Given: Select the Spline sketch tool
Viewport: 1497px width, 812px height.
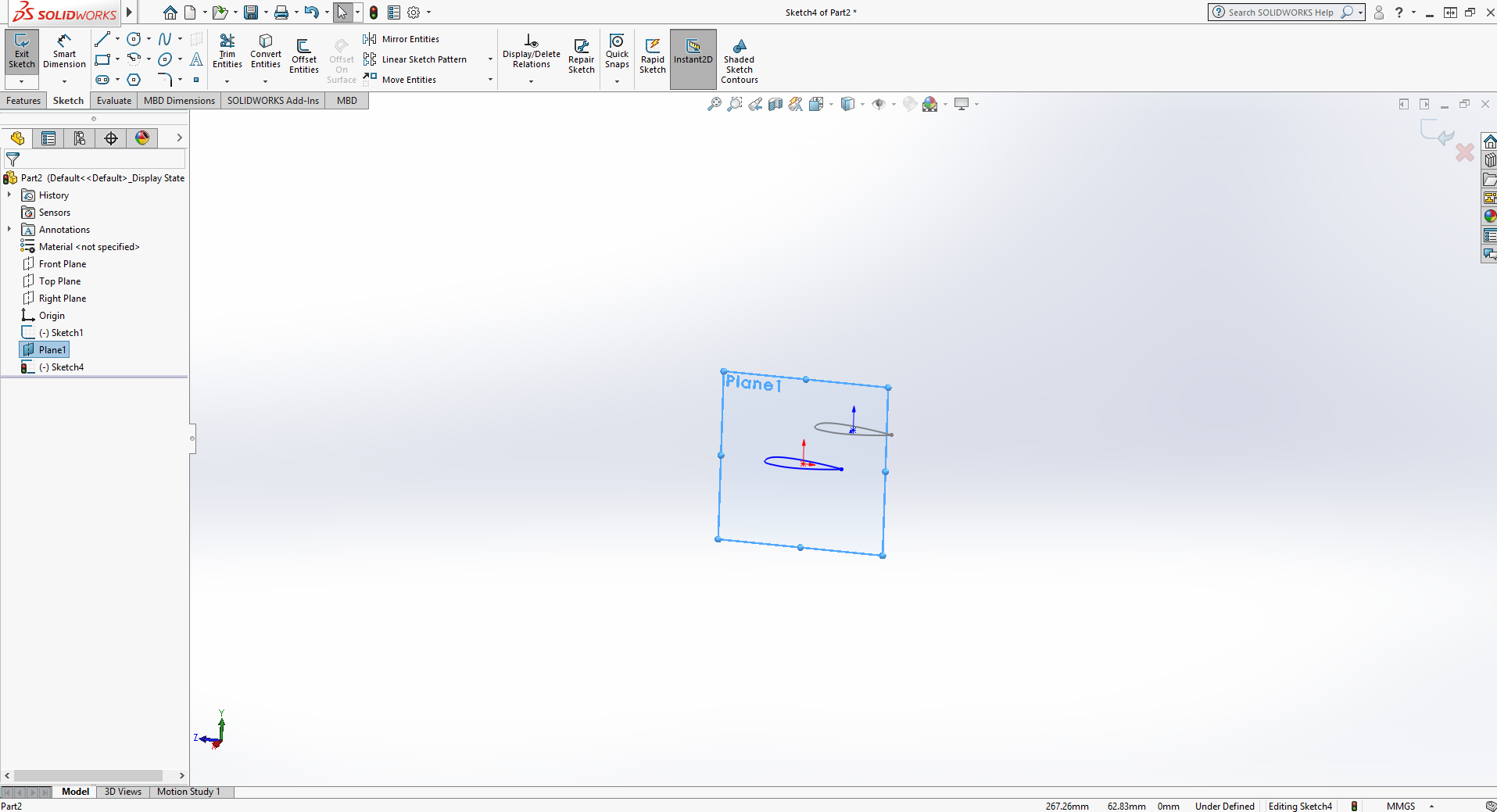Looking at the screenshot, I should [165, 39].
